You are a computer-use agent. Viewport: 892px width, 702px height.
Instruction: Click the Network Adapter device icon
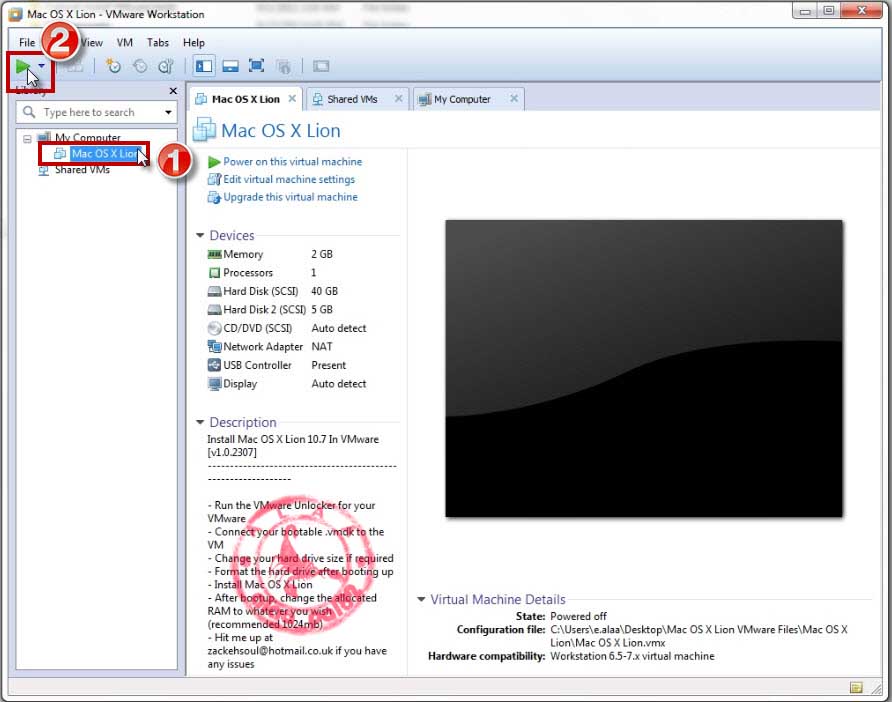(214, 346)
